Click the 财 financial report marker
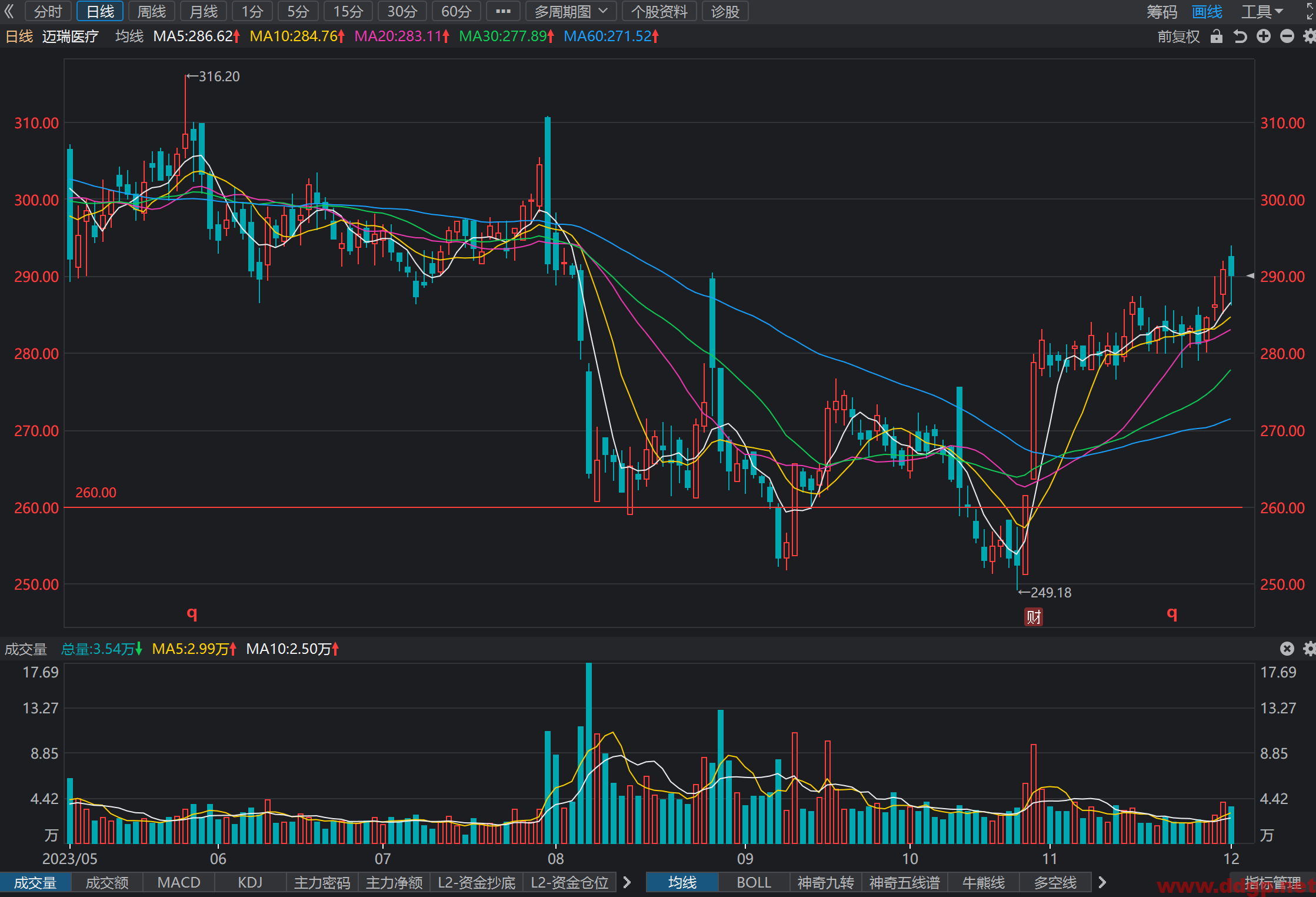Screen dimensions: 1316x897 click(x=1034, y=617)
